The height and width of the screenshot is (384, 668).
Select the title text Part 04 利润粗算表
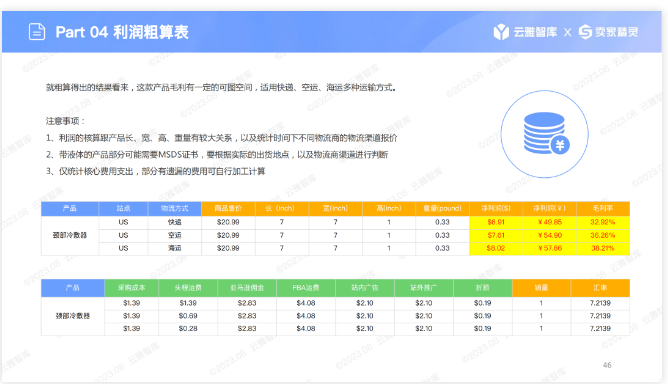[x=122, y=32]
